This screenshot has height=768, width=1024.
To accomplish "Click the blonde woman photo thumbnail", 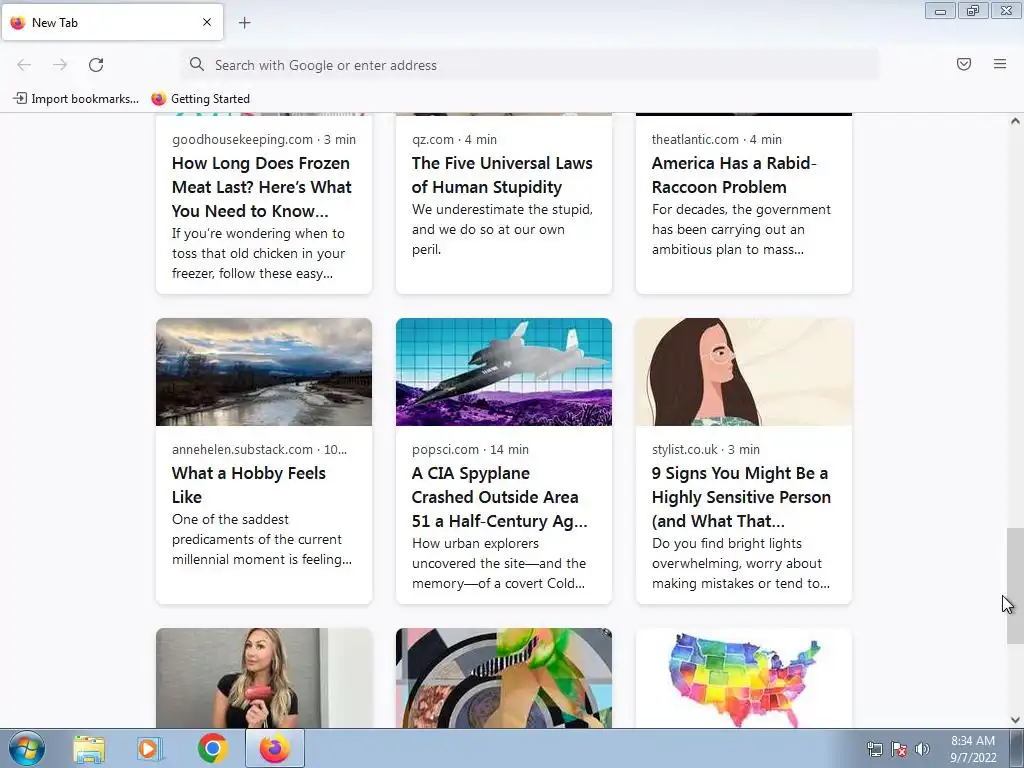I will (x=264, y=678).
